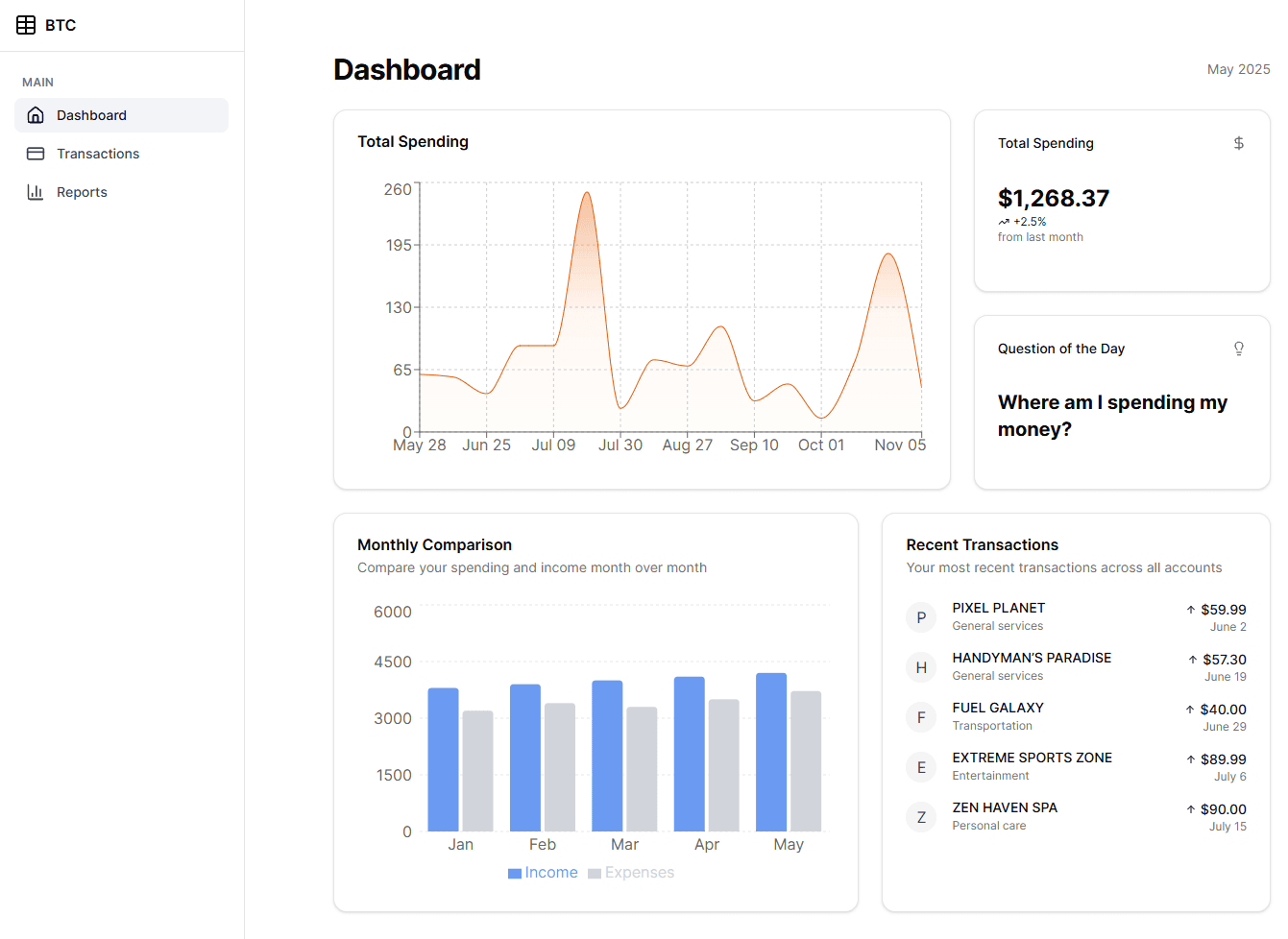
Task: Open the Reports page from the sidebar
Action: coord(83,191)
